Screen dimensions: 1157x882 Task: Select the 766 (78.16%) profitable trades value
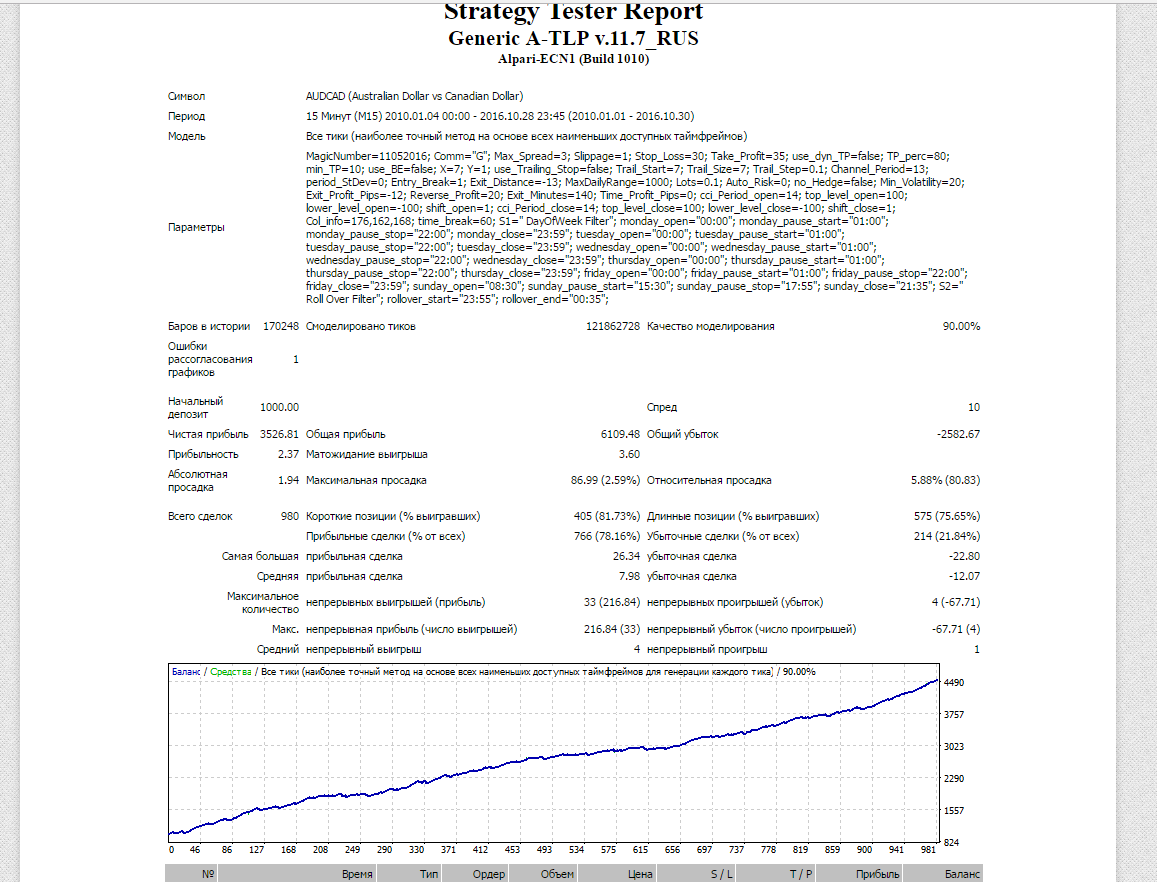tap(607, 537)
